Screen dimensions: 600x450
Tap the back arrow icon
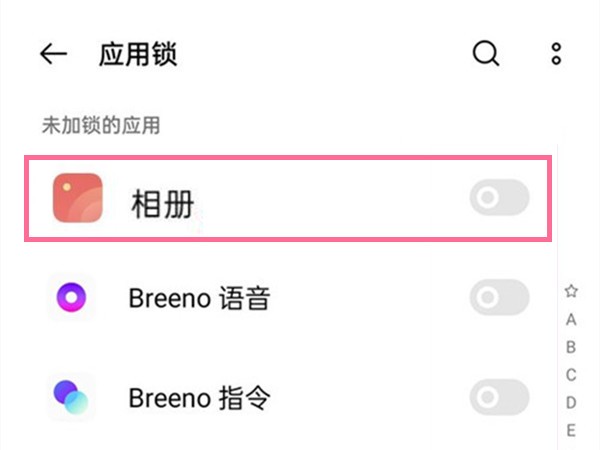[52, 54]
